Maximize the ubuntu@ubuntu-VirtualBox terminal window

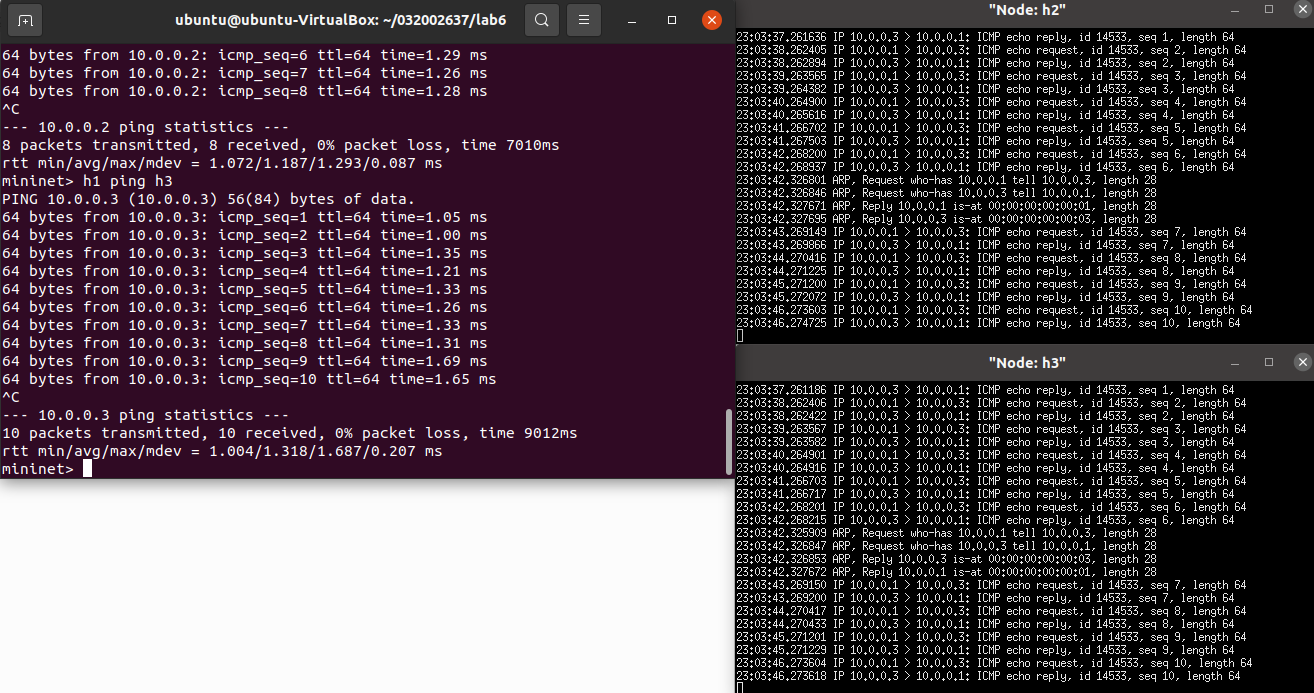pyautogui.click(x=672, y=20)
